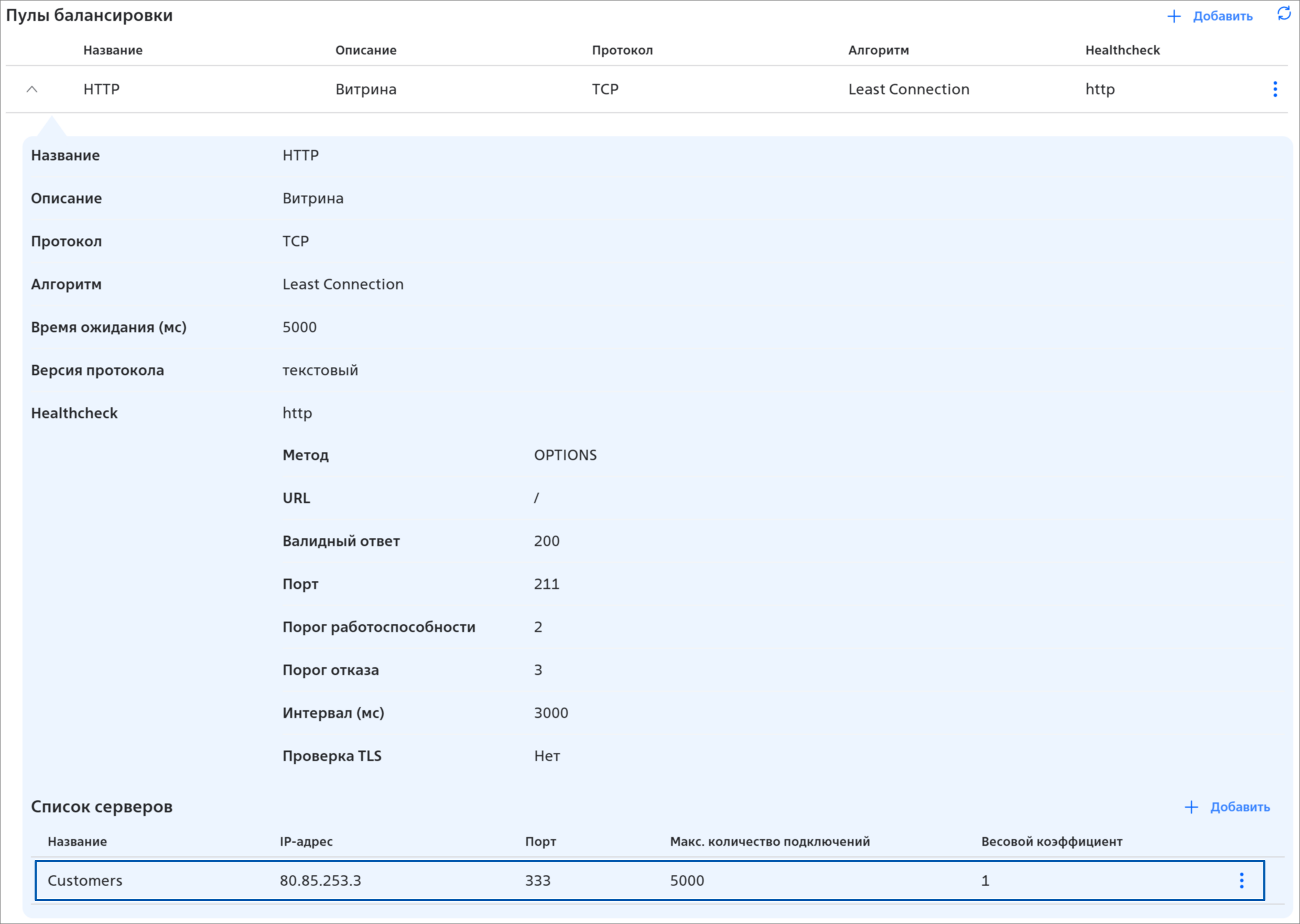Select Витрина cell in the pool row

[366, 89]
